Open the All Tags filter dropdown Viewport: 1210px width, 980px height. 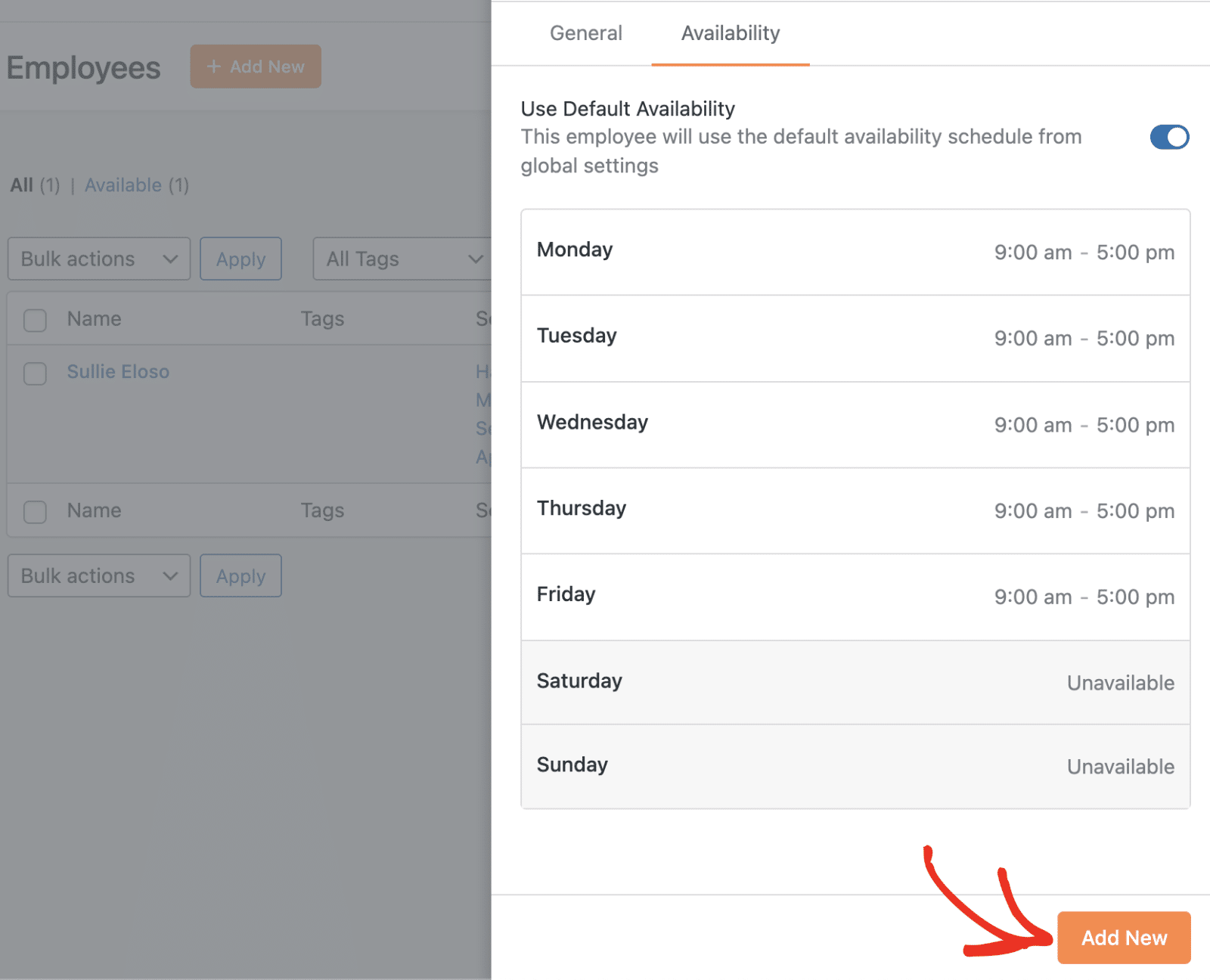(x=402, y=259)
